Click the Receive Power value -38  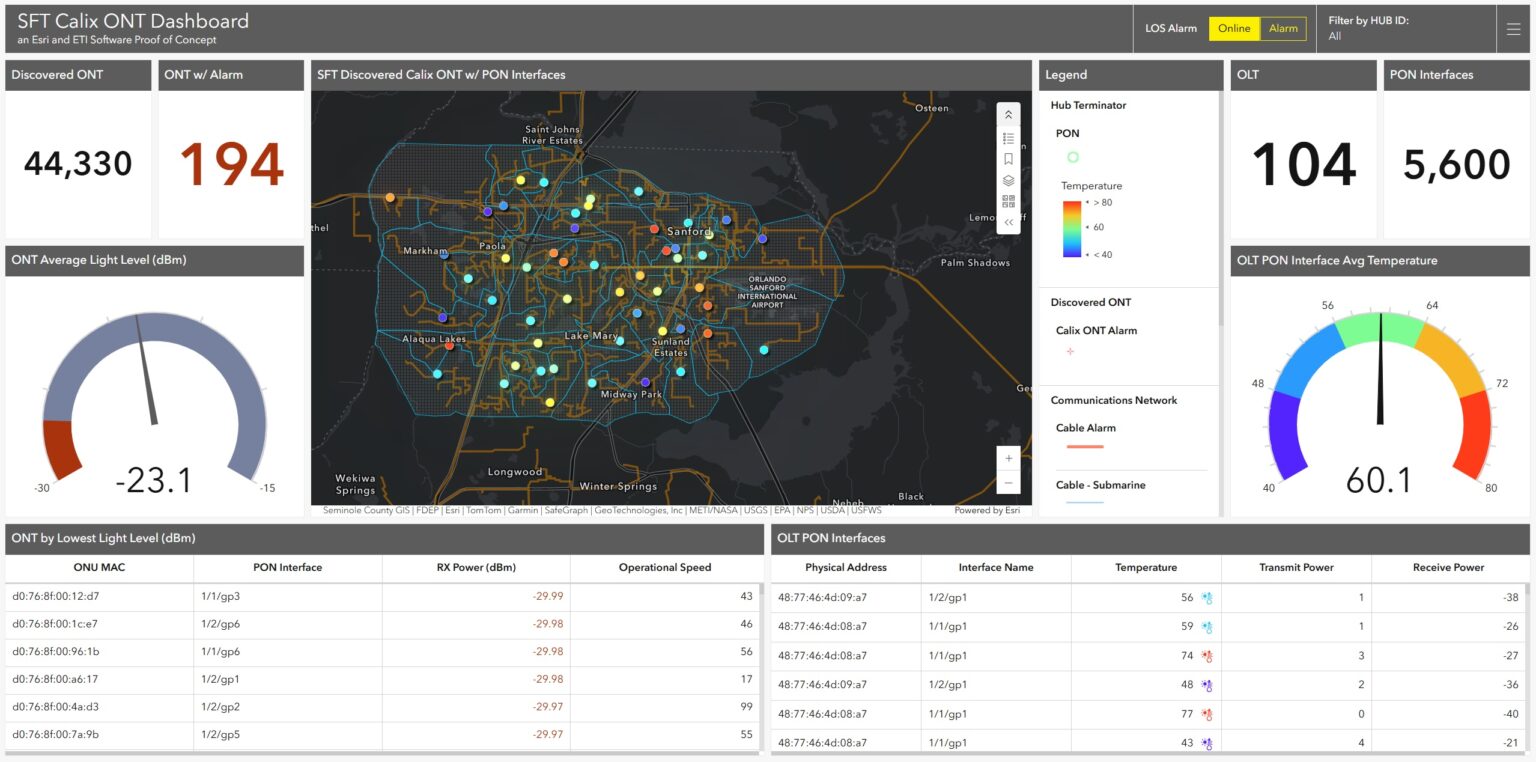click(1511, 598)
